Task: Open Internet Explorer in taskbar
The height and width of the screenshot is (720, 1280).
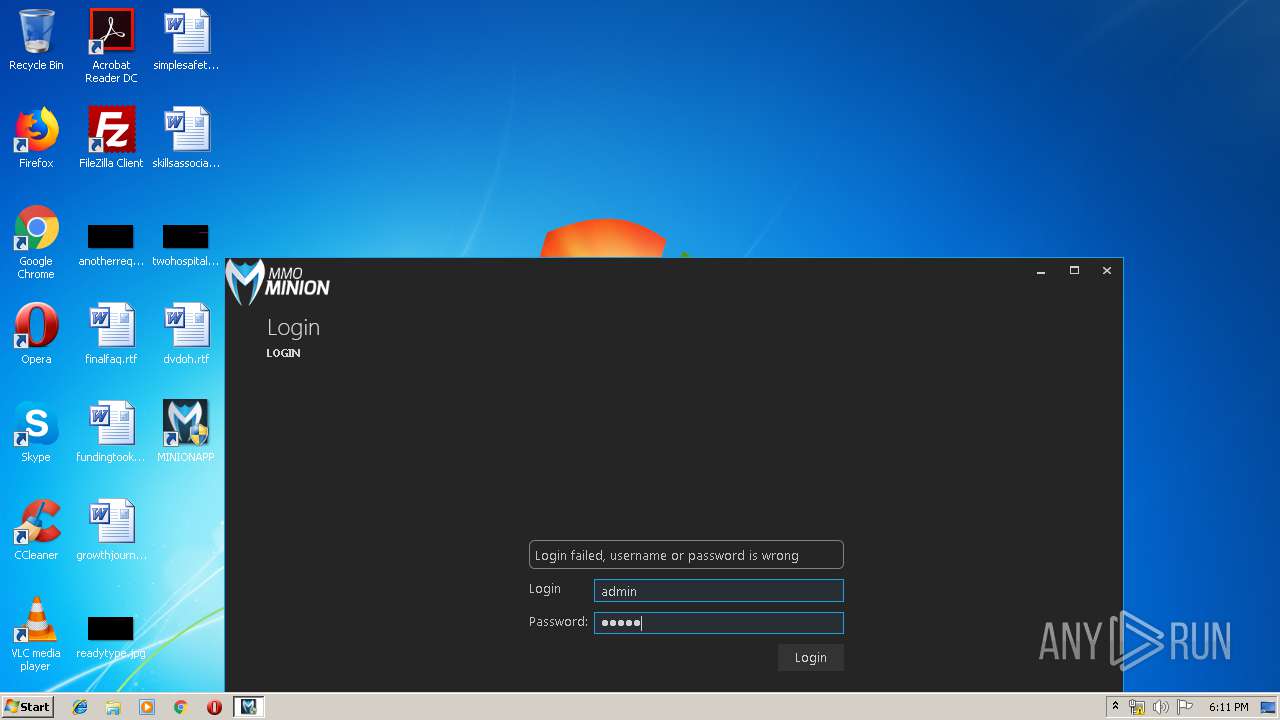Action: click(x=80, y=707)
